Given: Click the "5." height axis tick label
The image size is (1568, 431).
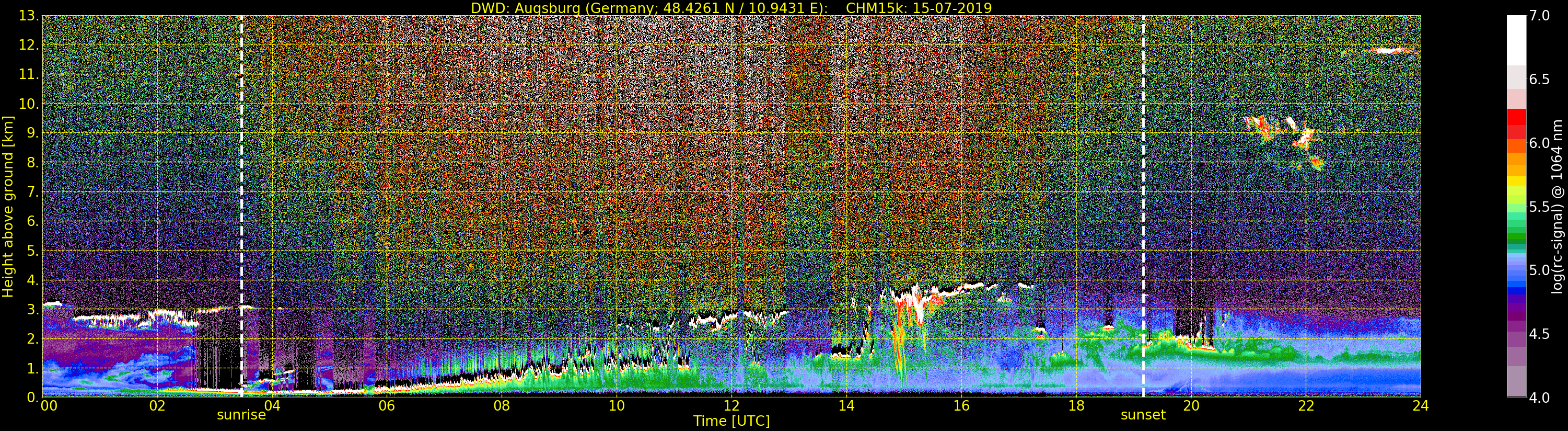Looking at the screenshot, I should (32, 251).
